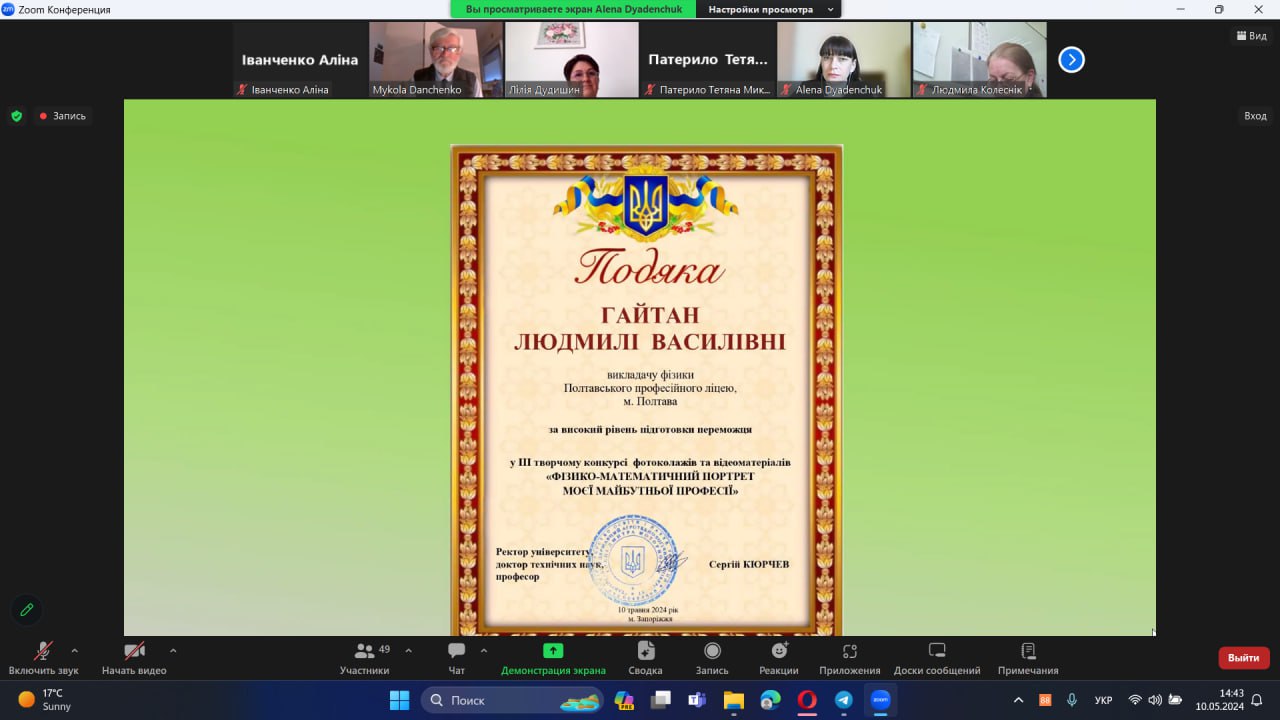Open the notification bell
This screenshot has width=1280, height=720.
(1257, 700)
